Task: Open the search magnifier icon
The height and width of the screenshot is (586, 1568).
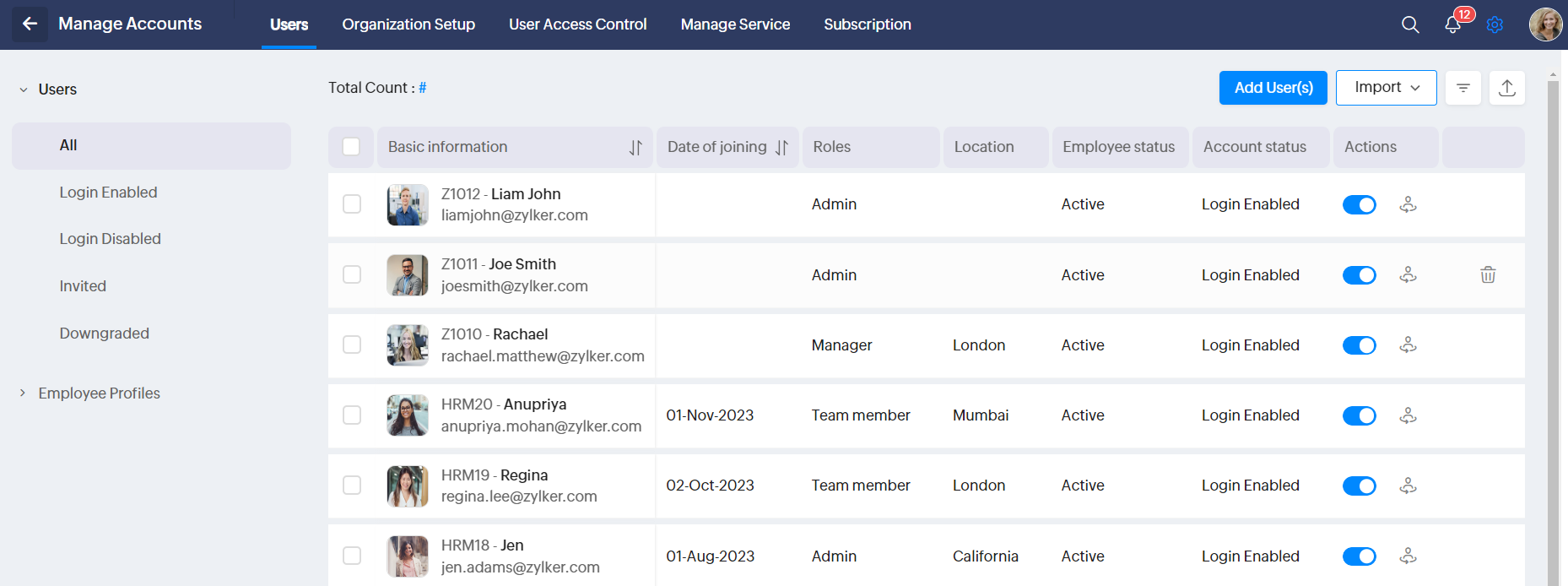Action: (1410, 24)
